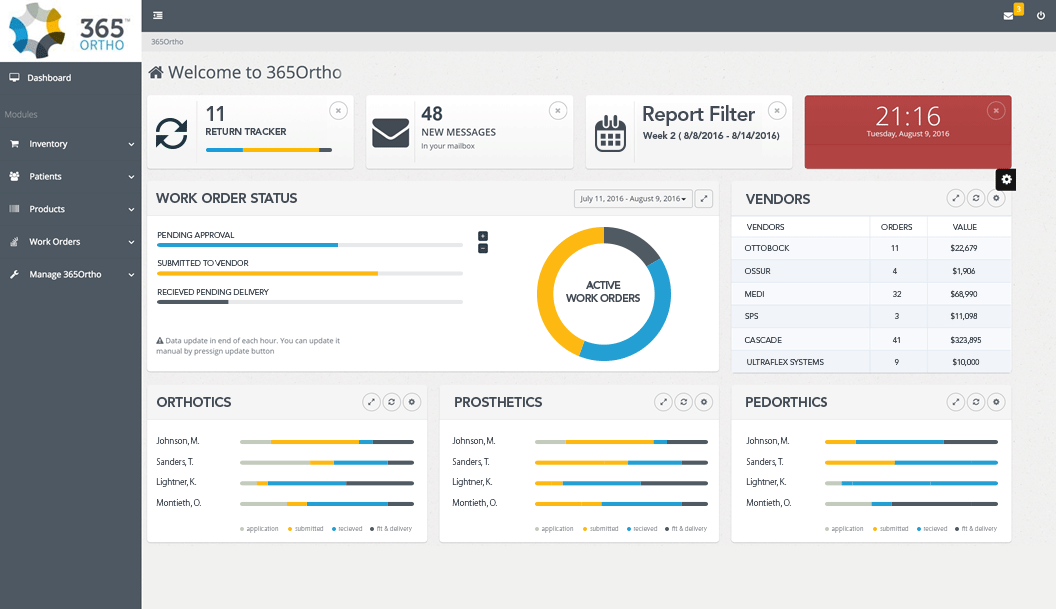Open Pedorthics panel settings gear
The width and height of the screenshot is (1056, 609).
tap(996, 402)
